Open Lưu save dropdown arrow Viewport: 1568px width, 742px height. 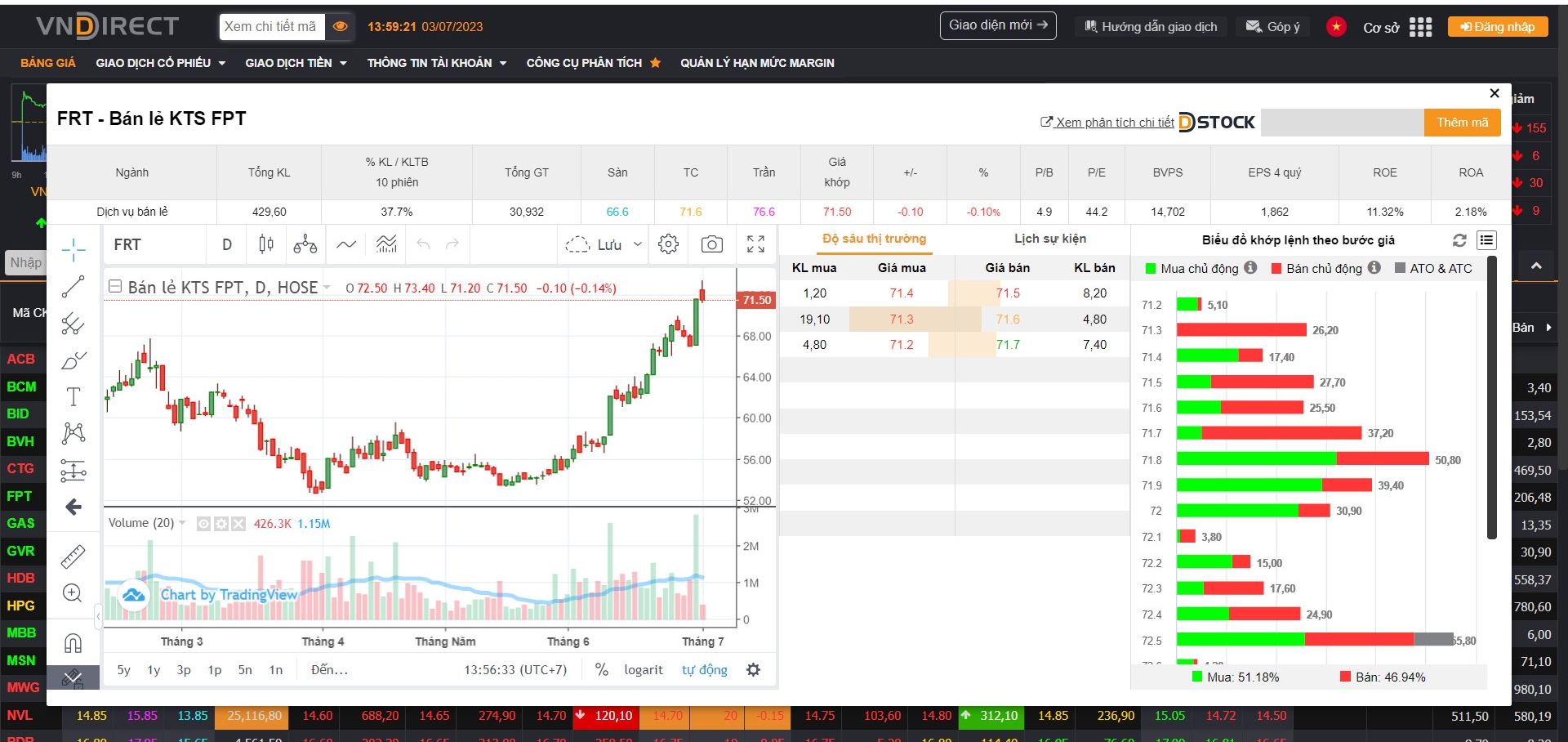pos(638,244)
